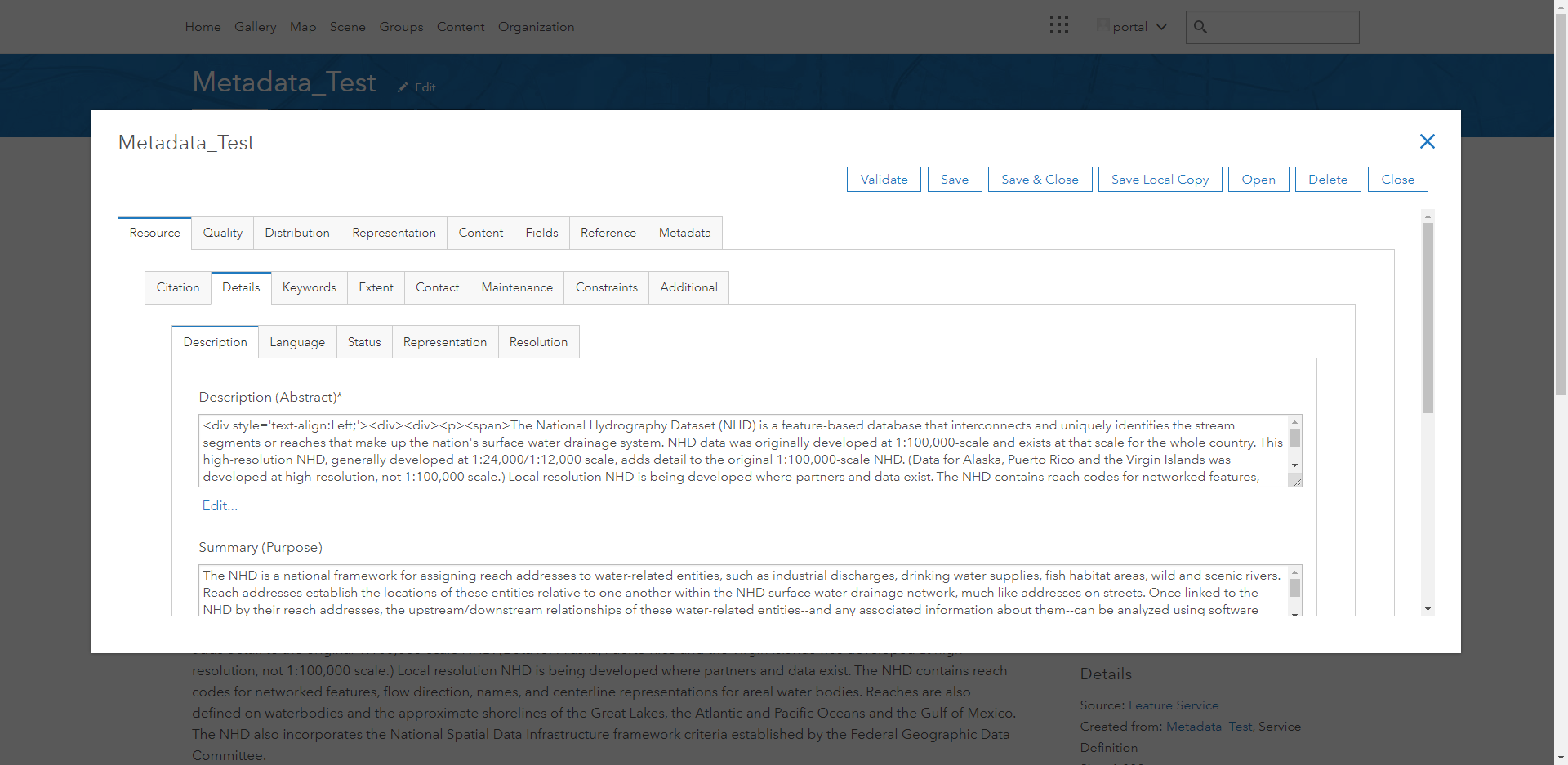
Task: Click the page scrollbar thumb at right edge
Action: [1561, 204]
